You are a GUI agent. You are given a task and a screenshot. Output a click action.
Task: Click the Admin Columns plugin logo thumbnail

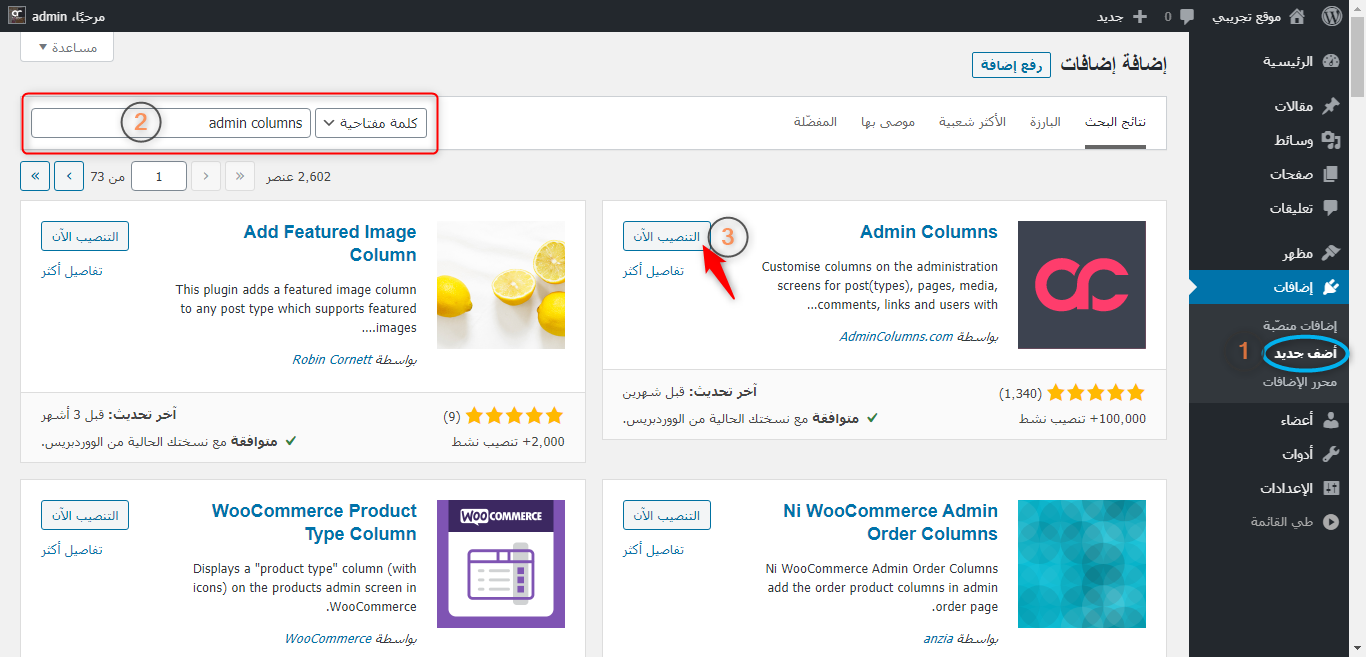point(1081,285)
